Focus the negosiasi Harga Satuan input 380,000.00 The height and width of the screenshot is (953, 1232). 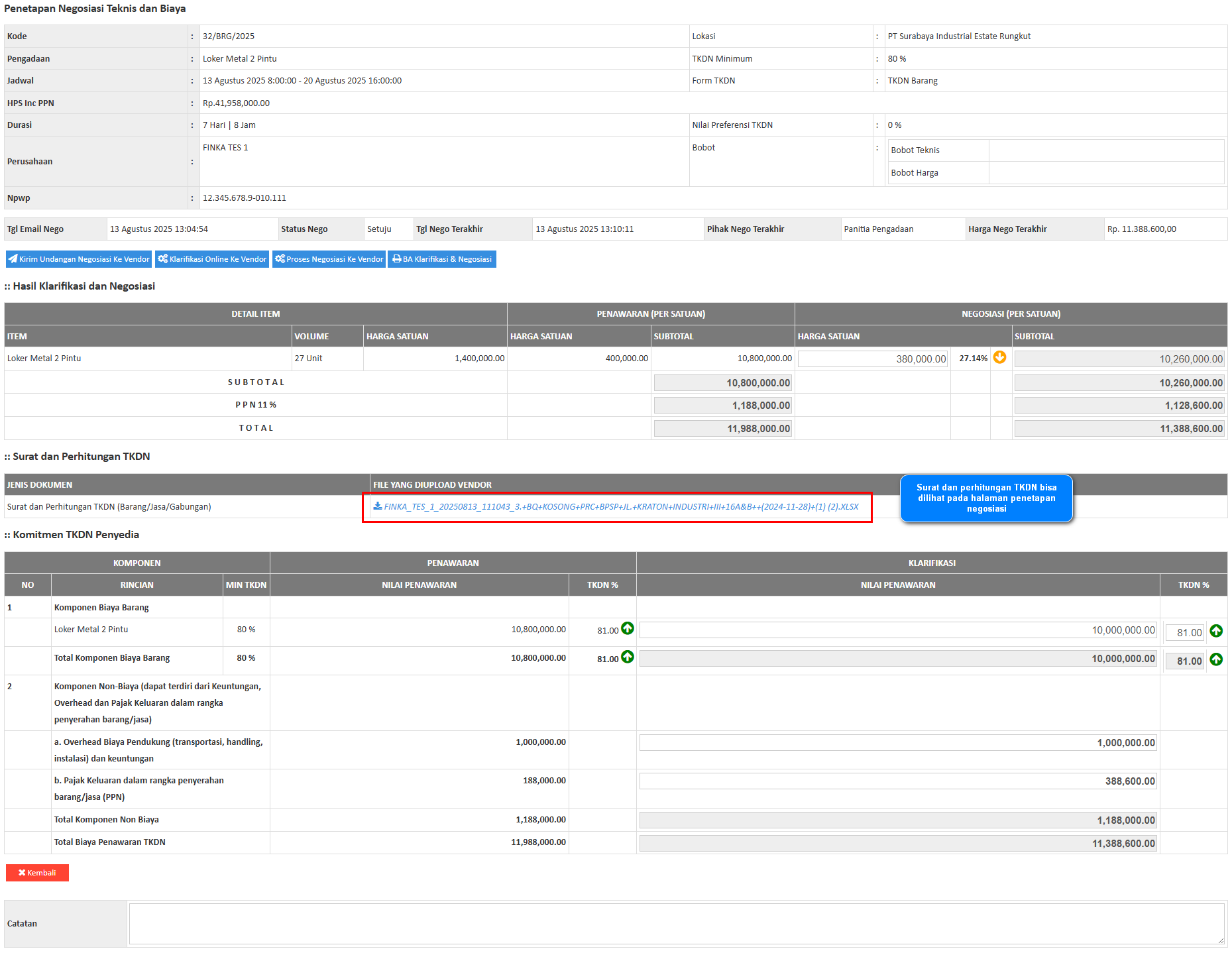pos(873,359)
